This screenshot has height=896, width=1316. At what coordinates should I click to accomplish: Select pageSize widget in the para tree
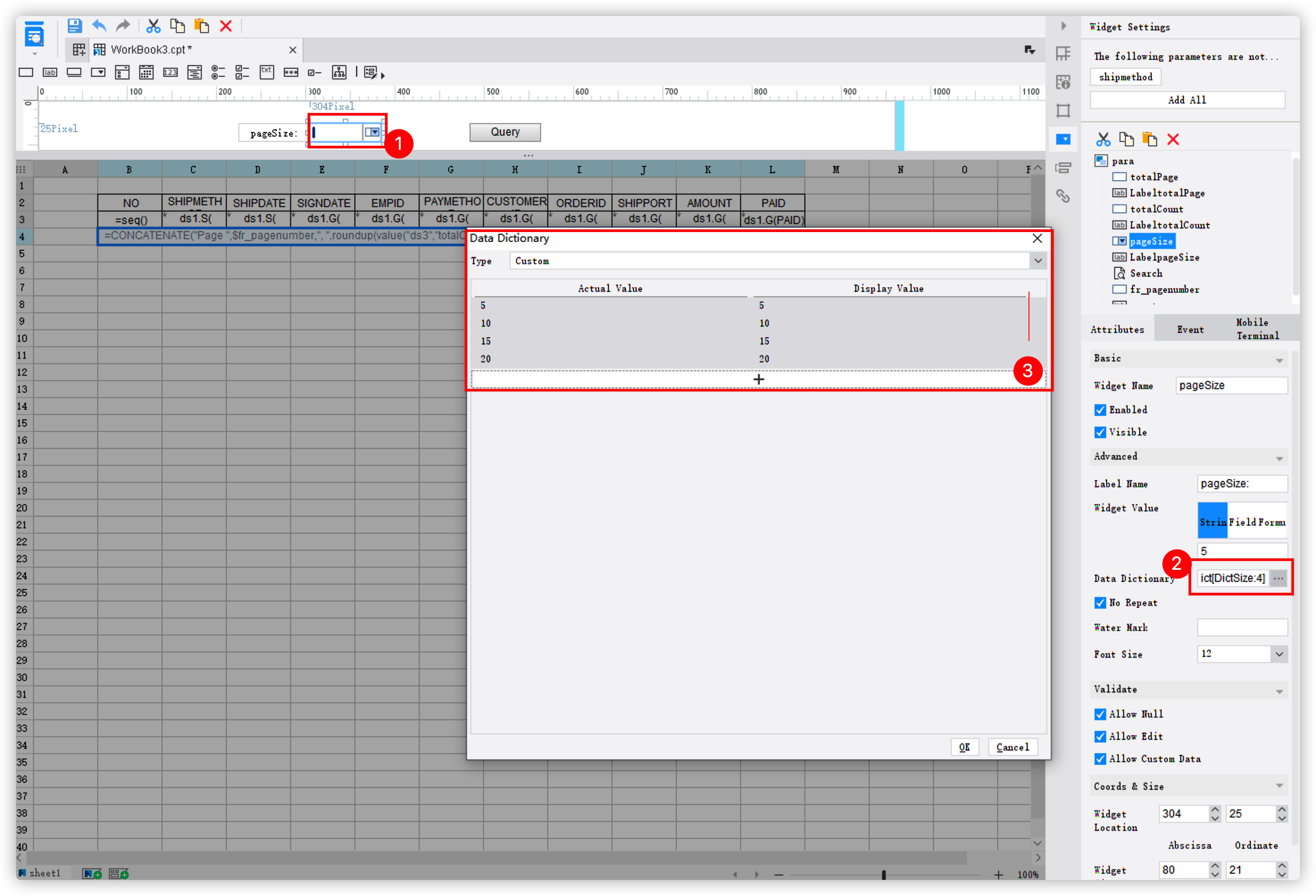pyautogui.click(x=1152, y=241)
